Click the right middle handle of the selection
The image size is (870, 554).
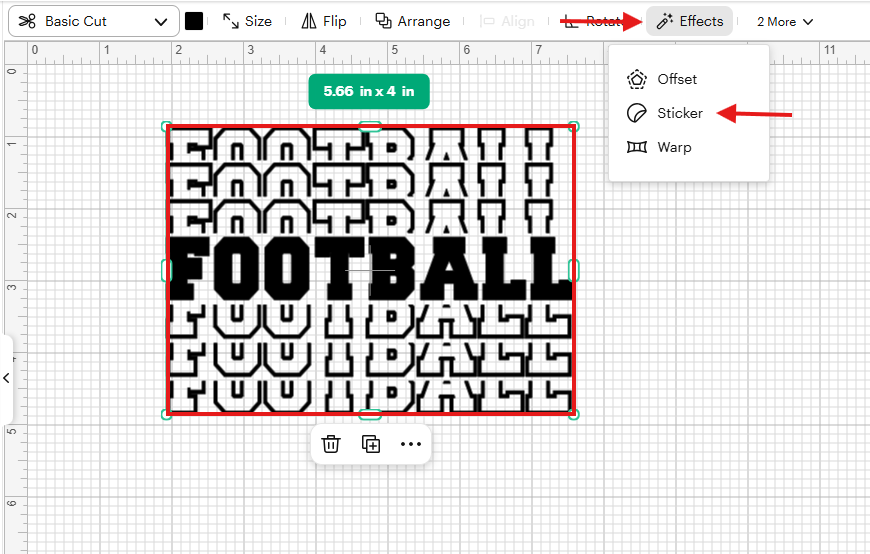pos(574,270)
